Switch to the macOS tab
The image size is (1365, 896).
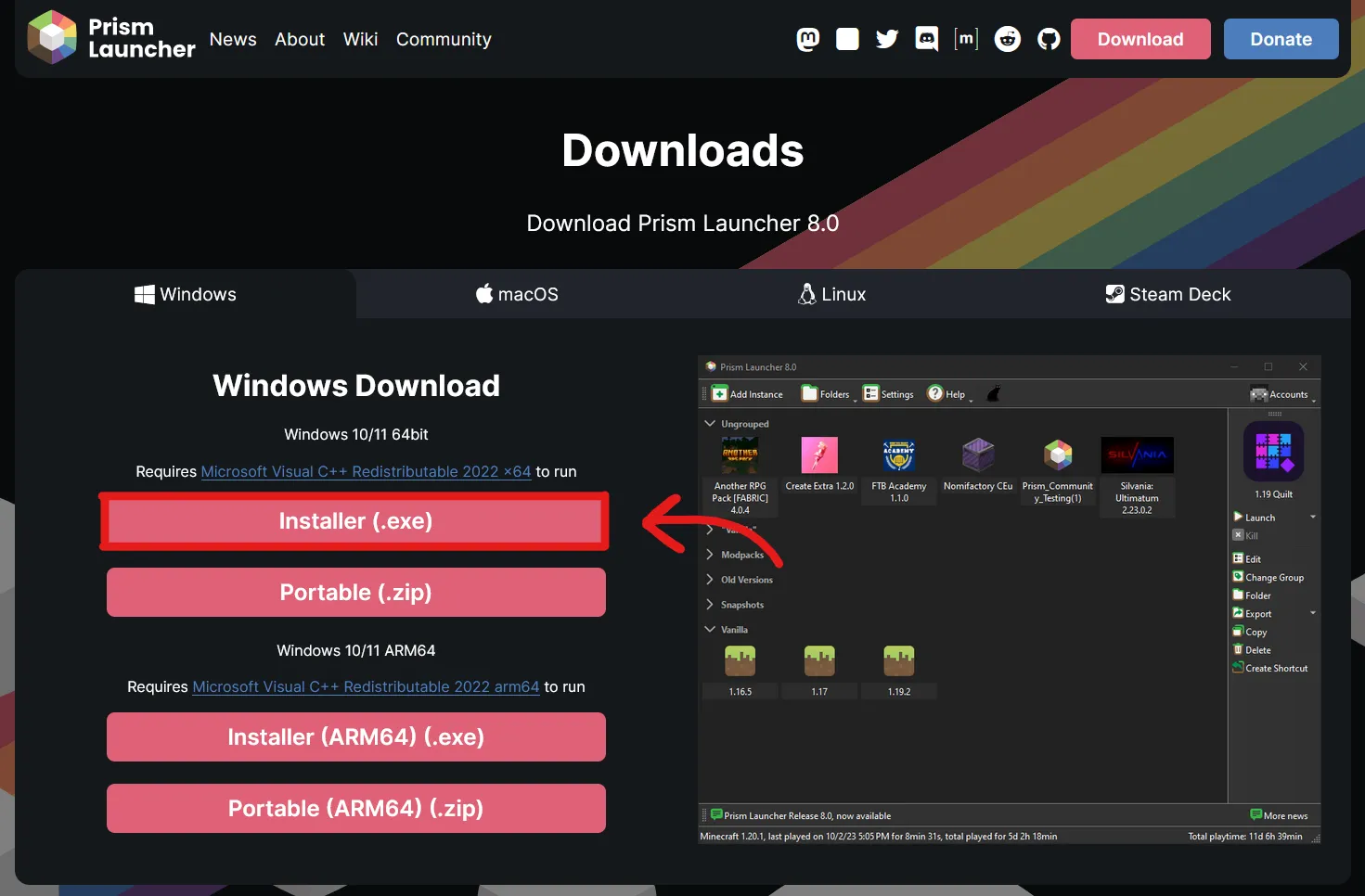(517, 294)
